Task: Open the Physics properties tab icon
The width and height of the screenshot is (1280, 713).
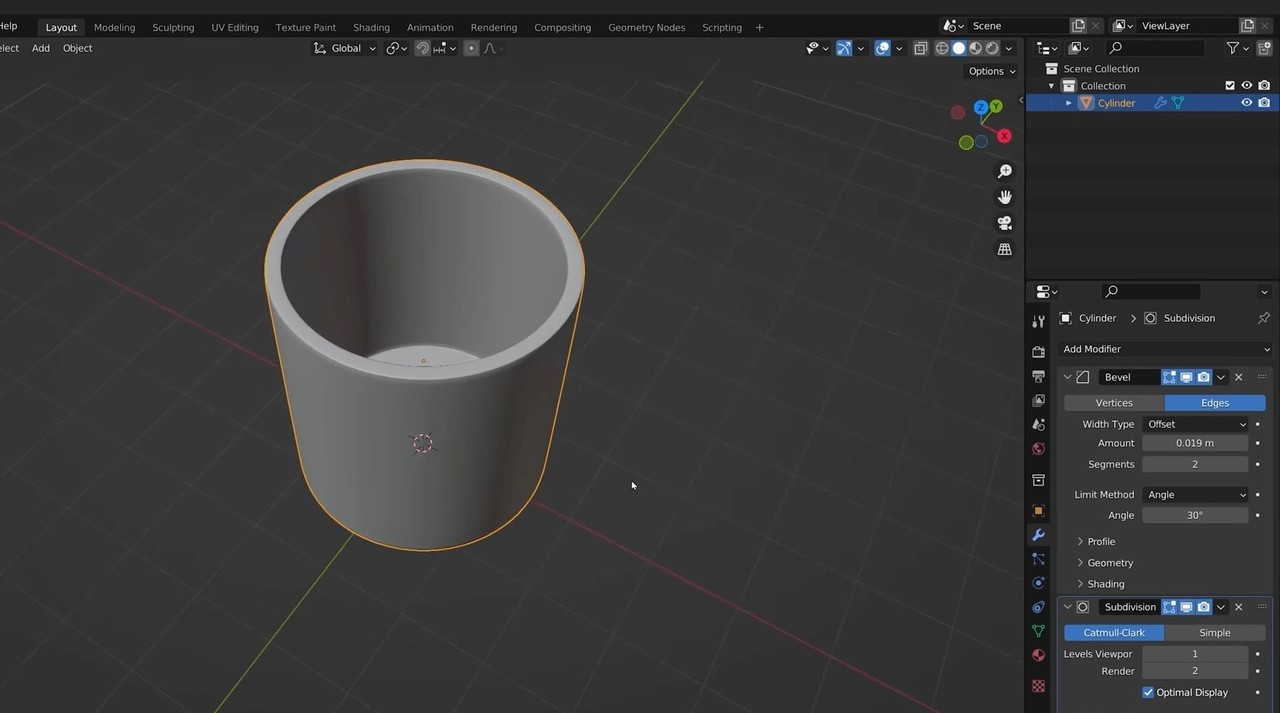Action: (x=1038, y=583)
